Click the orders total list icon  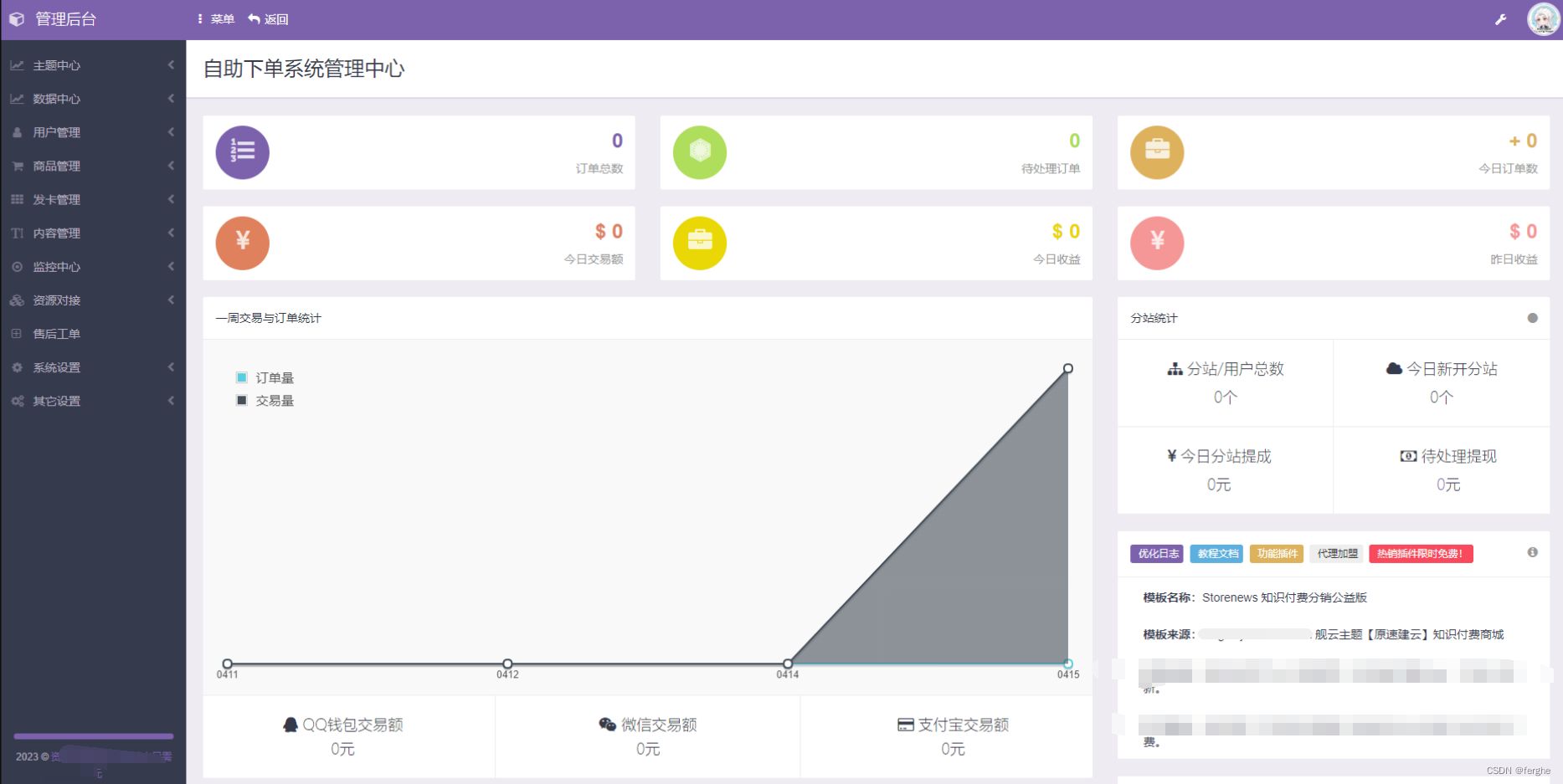241,152
